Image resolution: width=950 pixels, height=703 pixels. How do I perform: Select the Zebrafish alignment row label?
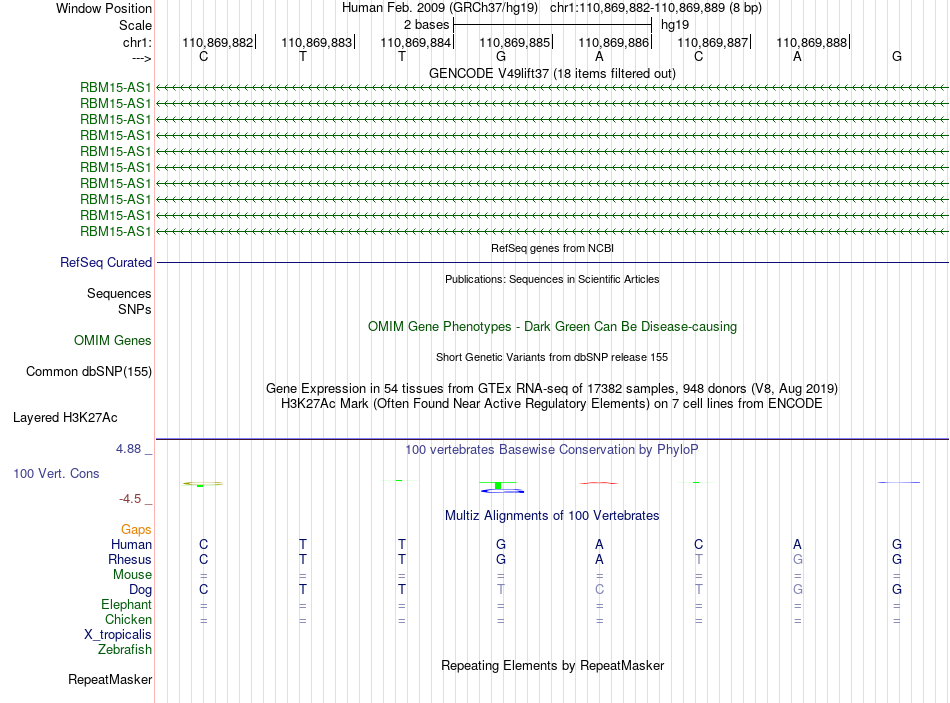click(125, 649)
